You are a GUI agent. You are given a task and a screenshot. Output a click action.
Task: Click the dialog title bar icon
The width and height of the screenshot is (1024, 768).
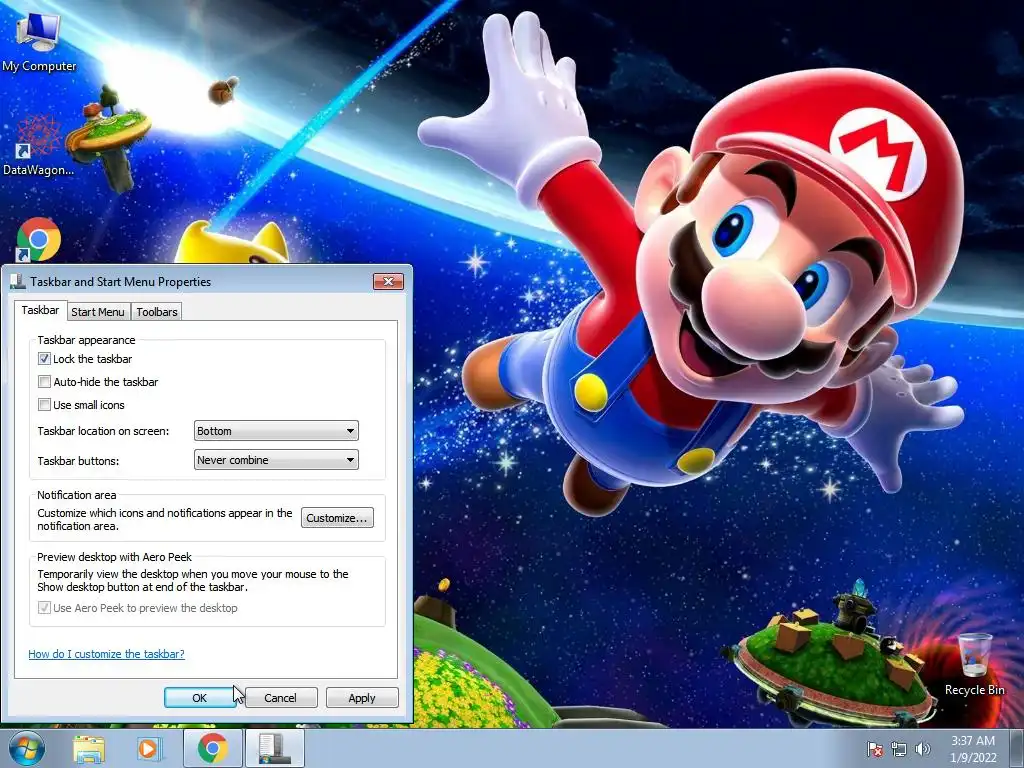coord(18,281)
